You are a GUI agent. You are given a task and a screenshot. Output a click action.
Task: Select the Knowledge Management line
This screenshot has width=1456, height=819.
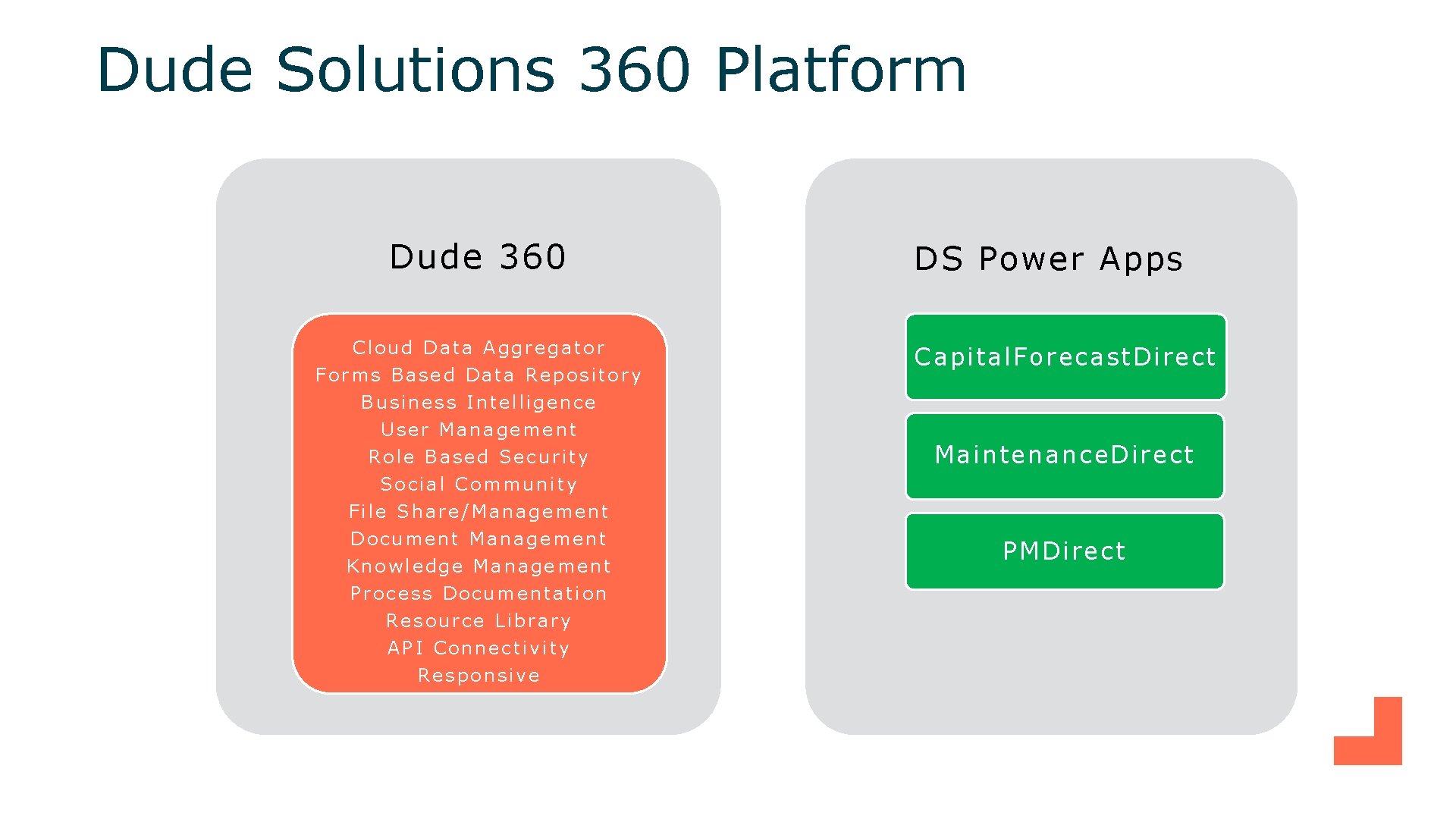(x=479, y=566)
